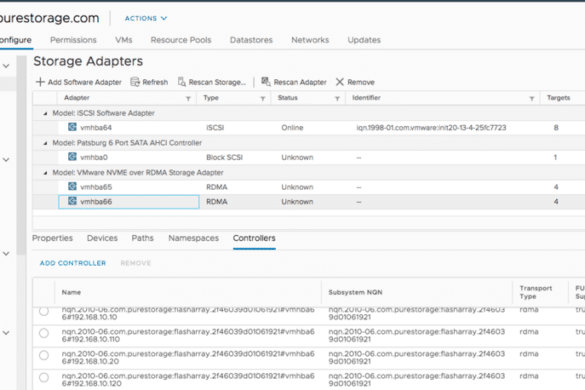Image resolution: width=585 pixels, height=390 pixels.
Task: Click Unknown status in vmhba66 row
Action: coord(297,202)
